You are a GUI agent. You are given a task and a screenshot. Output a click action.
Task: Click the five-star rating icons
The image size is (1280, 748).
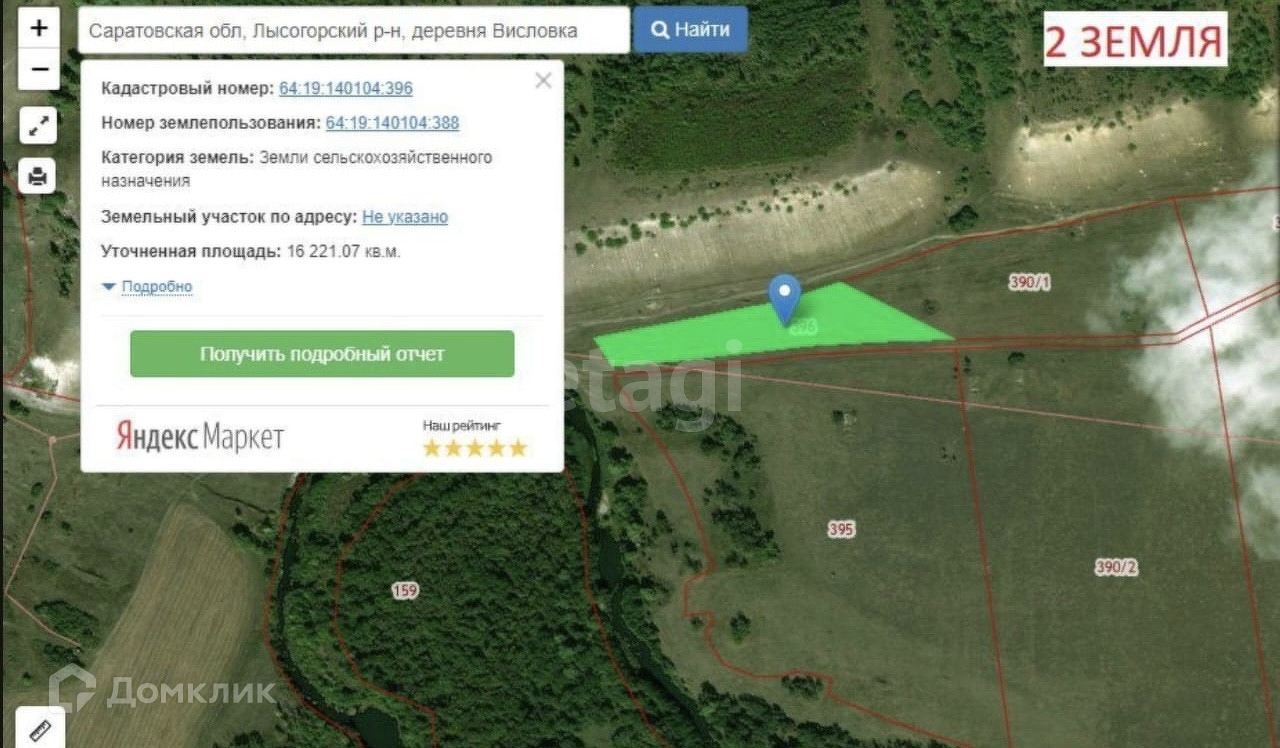pos(475,448)
